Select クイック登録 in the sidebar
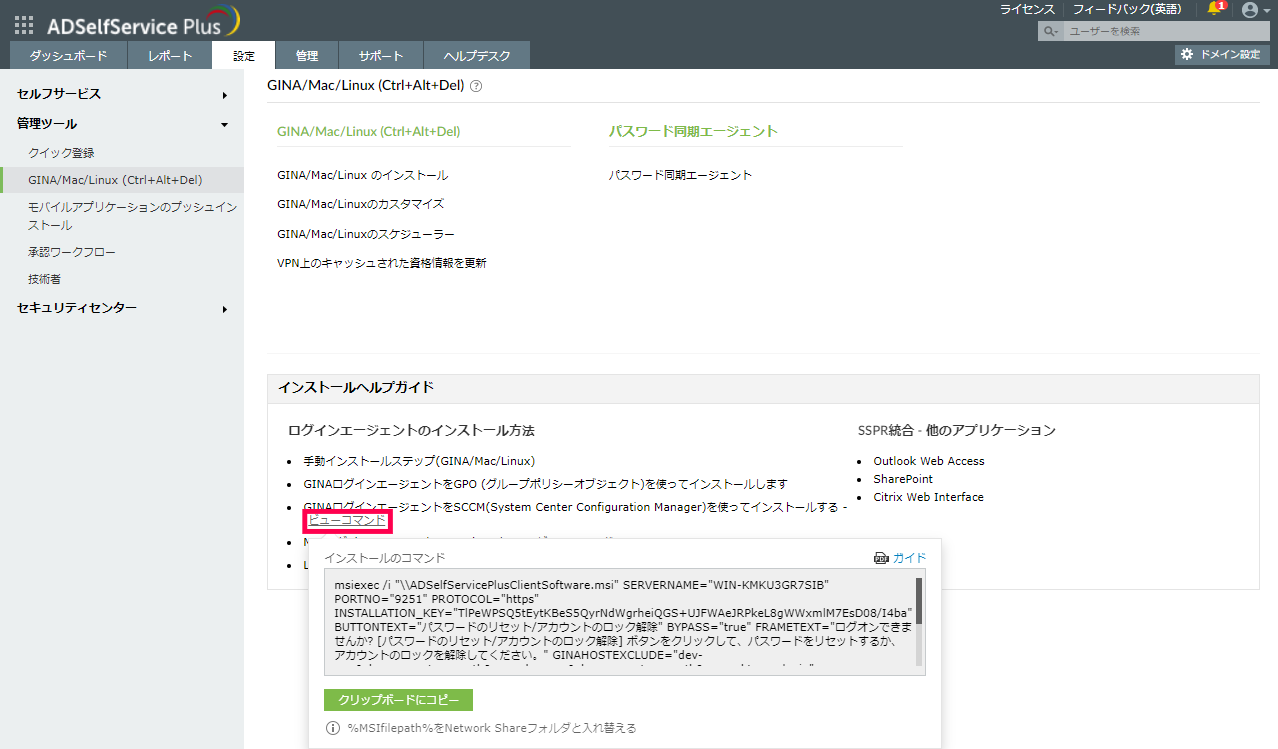1278x749 pixels. [61, 153]
